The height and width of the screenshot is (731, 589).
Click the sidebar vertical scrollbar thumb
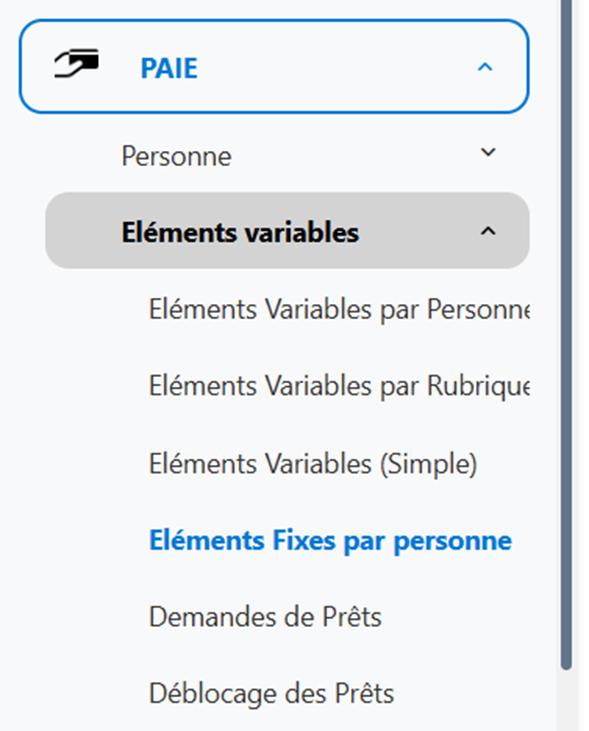(566, 335)
